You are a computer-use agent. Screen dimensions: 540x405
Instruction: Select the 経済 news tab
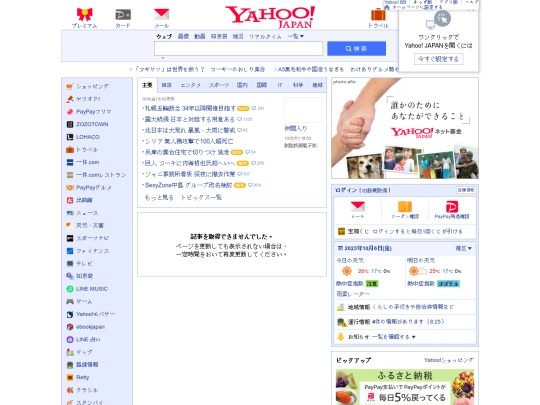click(x=166, y=85)
